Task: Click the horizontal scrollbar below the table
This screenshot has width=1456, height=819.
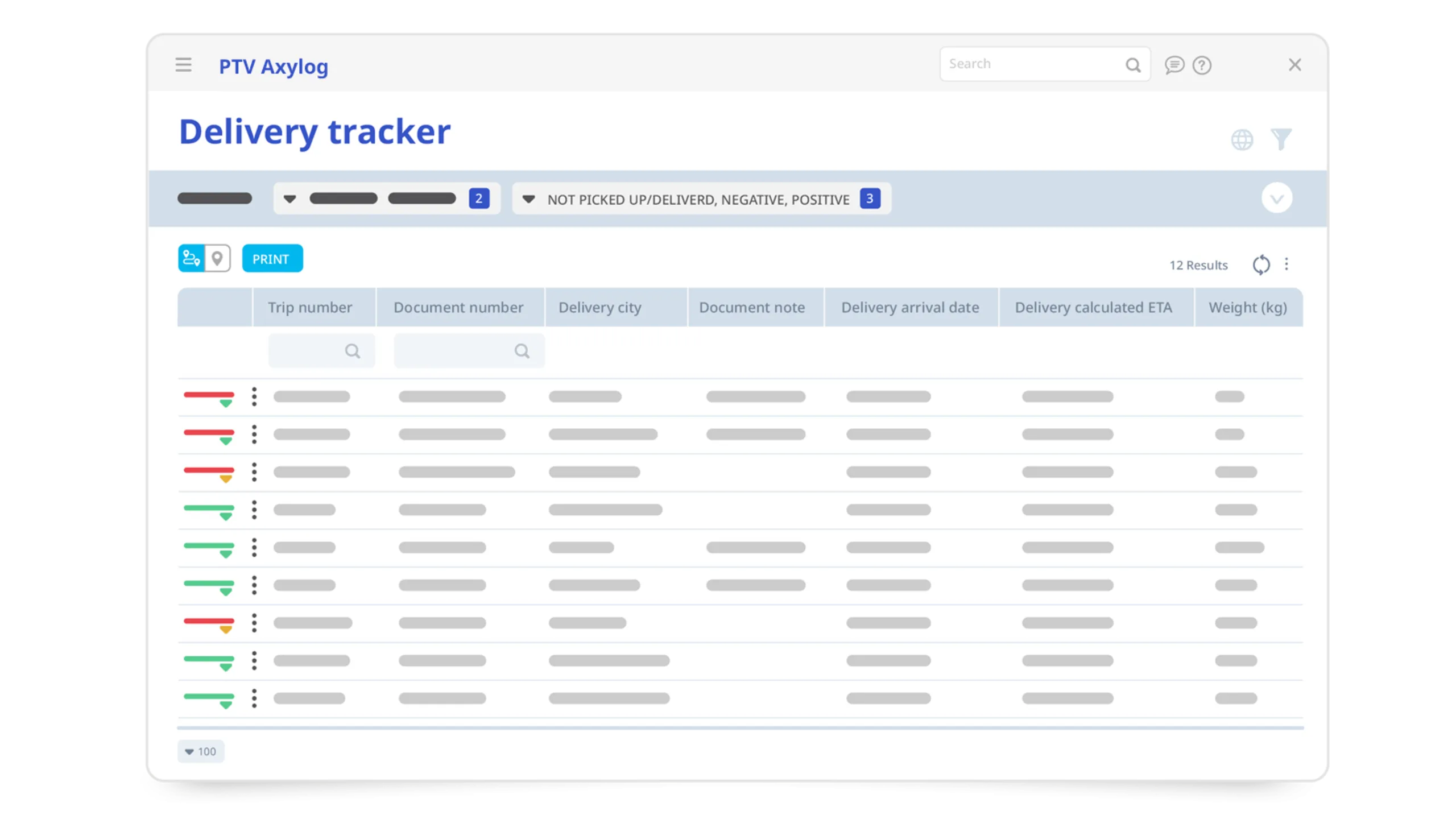Action: [740, 727]
